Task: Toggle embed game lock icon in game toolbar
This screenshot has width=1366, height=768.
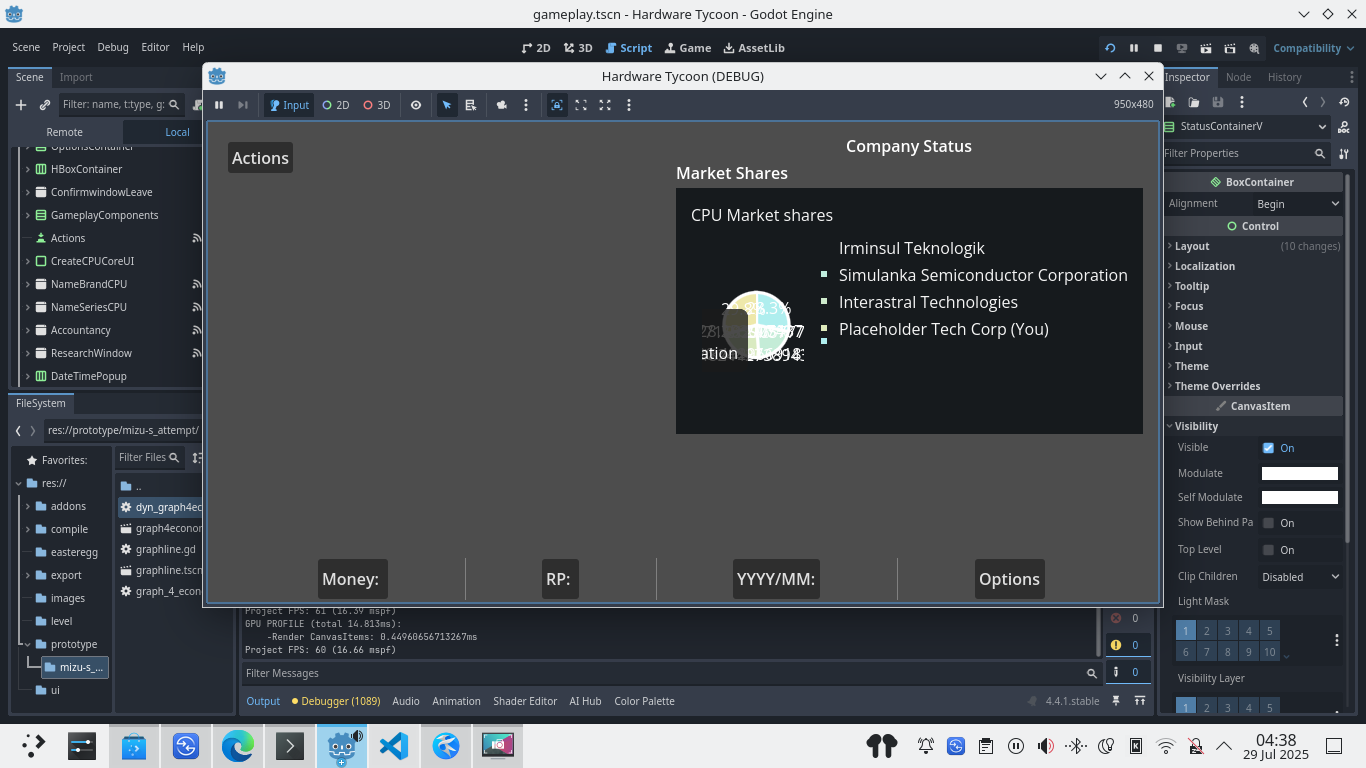Action: click(x=557, y=105)
